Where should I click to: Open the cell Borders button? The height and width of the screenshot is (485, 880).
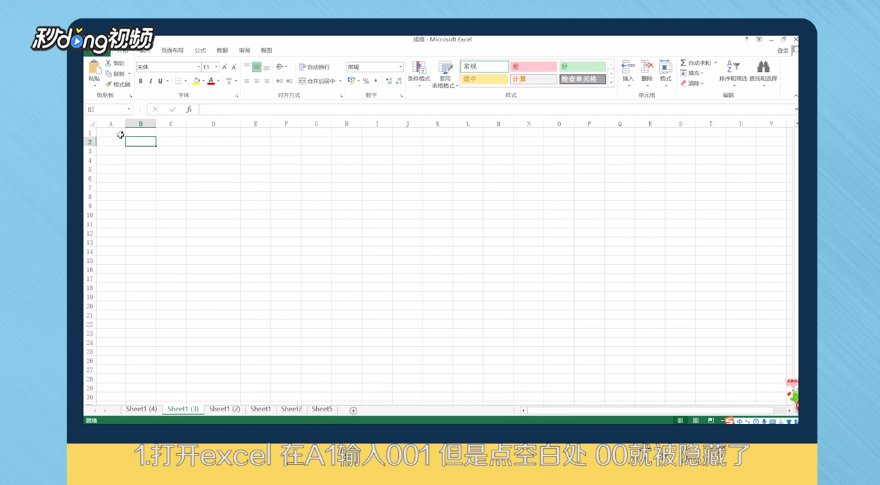click(178, 81)
